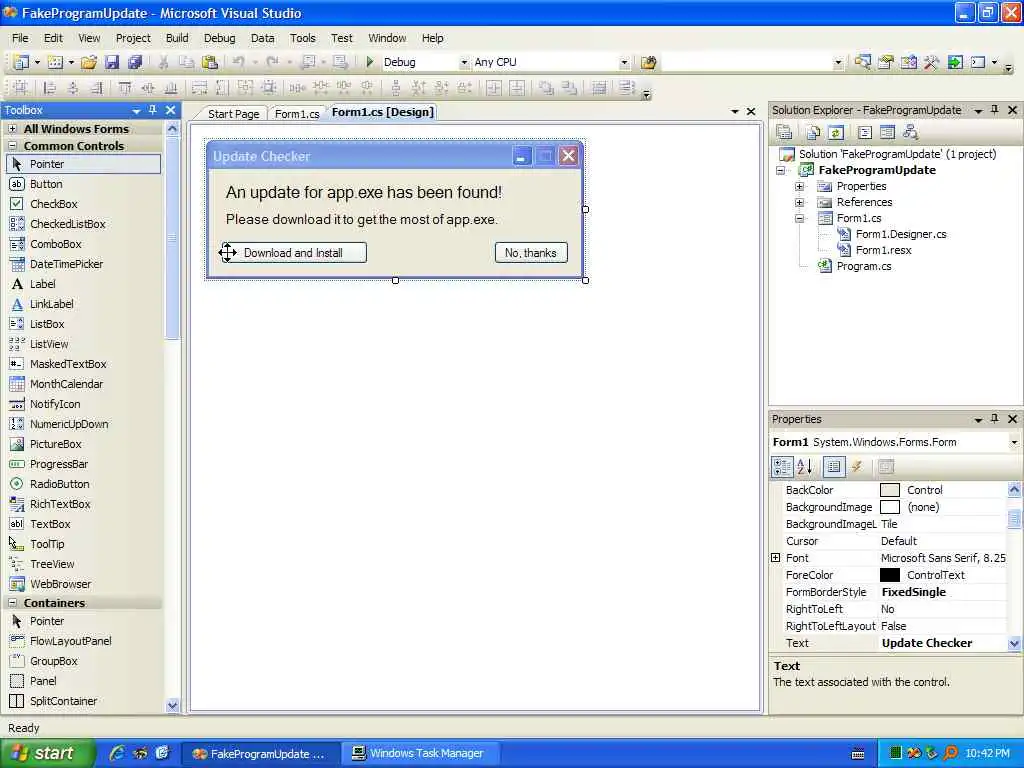Click the ForeColor black color swatch
The image size is (1024, 768).
pos(889,575)
